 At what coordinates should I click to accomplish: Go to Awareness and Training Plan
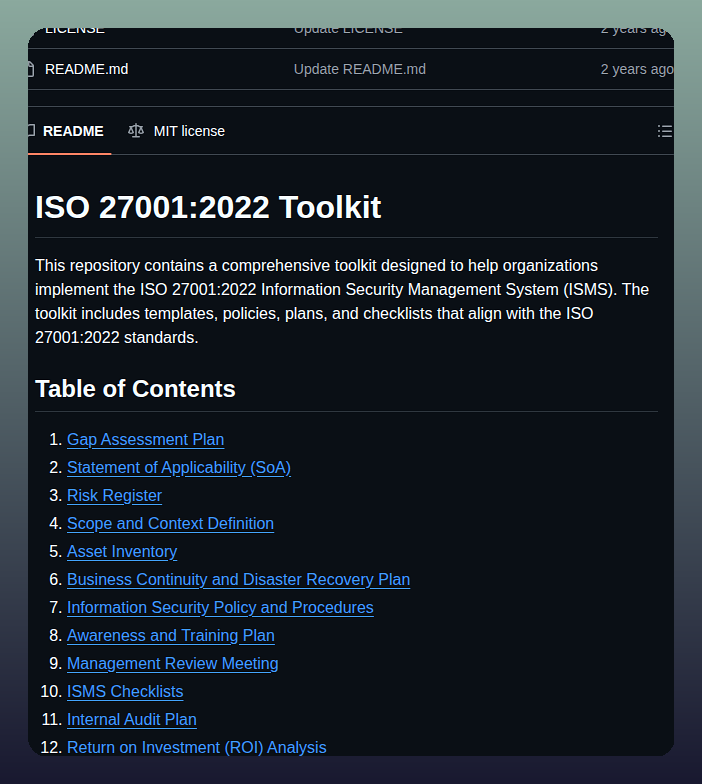coord(170,636)
